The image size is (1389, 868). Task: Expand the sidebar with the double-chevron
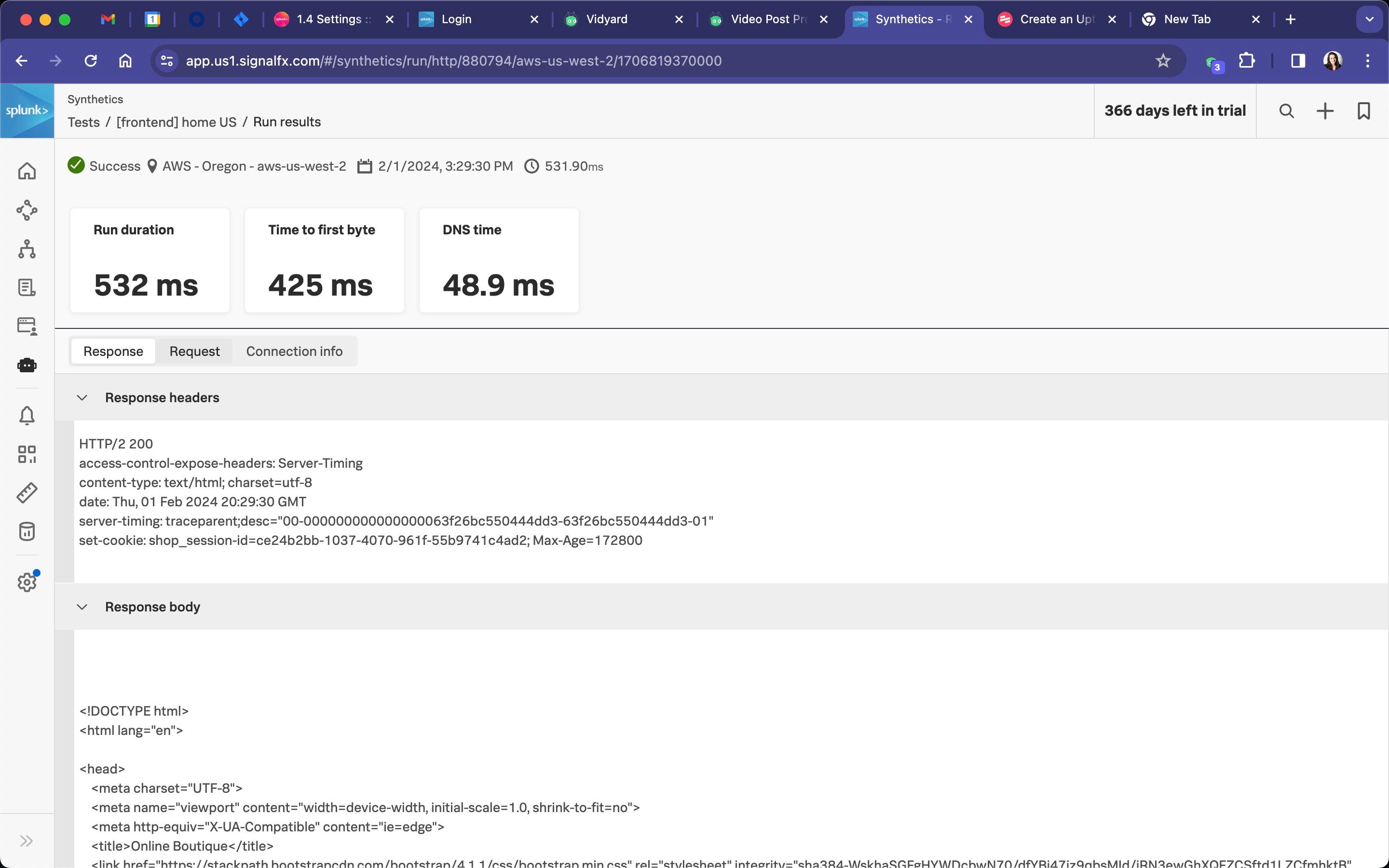click(x=27, y=841)
